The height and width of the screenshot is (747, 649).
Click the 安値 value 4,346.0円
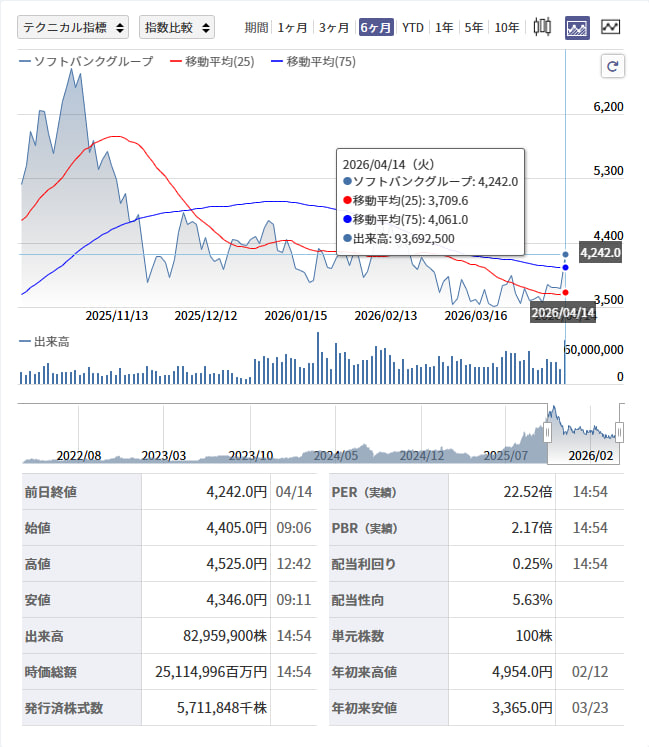(237, 600)
